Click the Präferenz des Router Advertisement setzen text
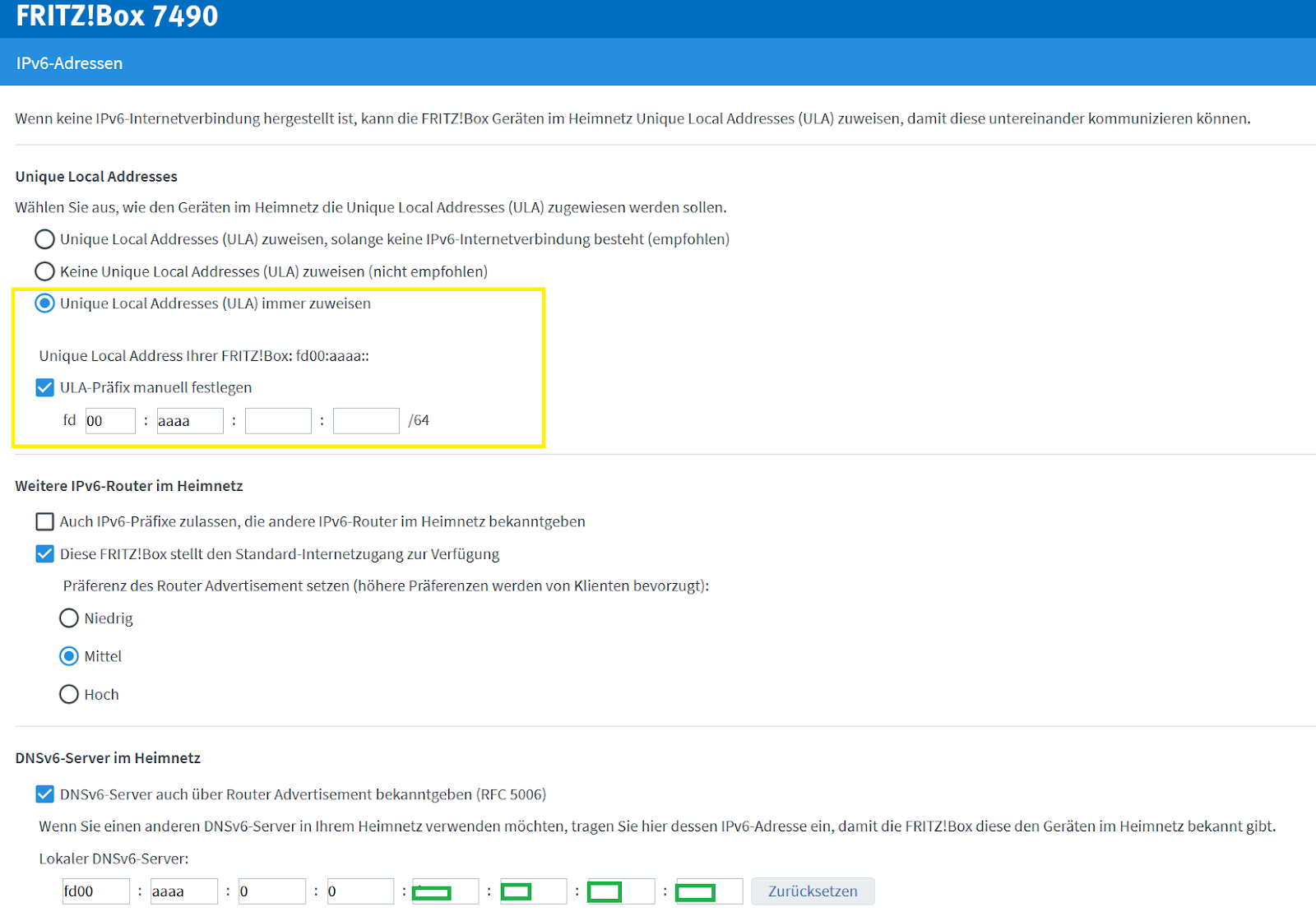 pos(386,586)
